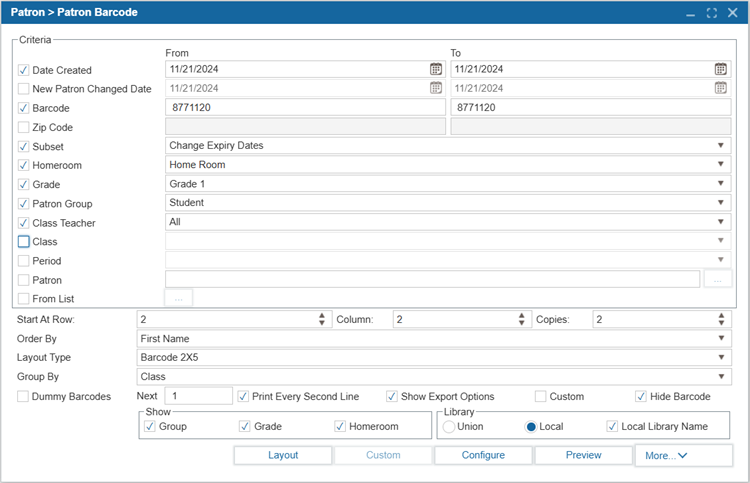Toggle Local Library Name checkbox
This screenshot has height=483, width=750.
[x=612, y=426]
